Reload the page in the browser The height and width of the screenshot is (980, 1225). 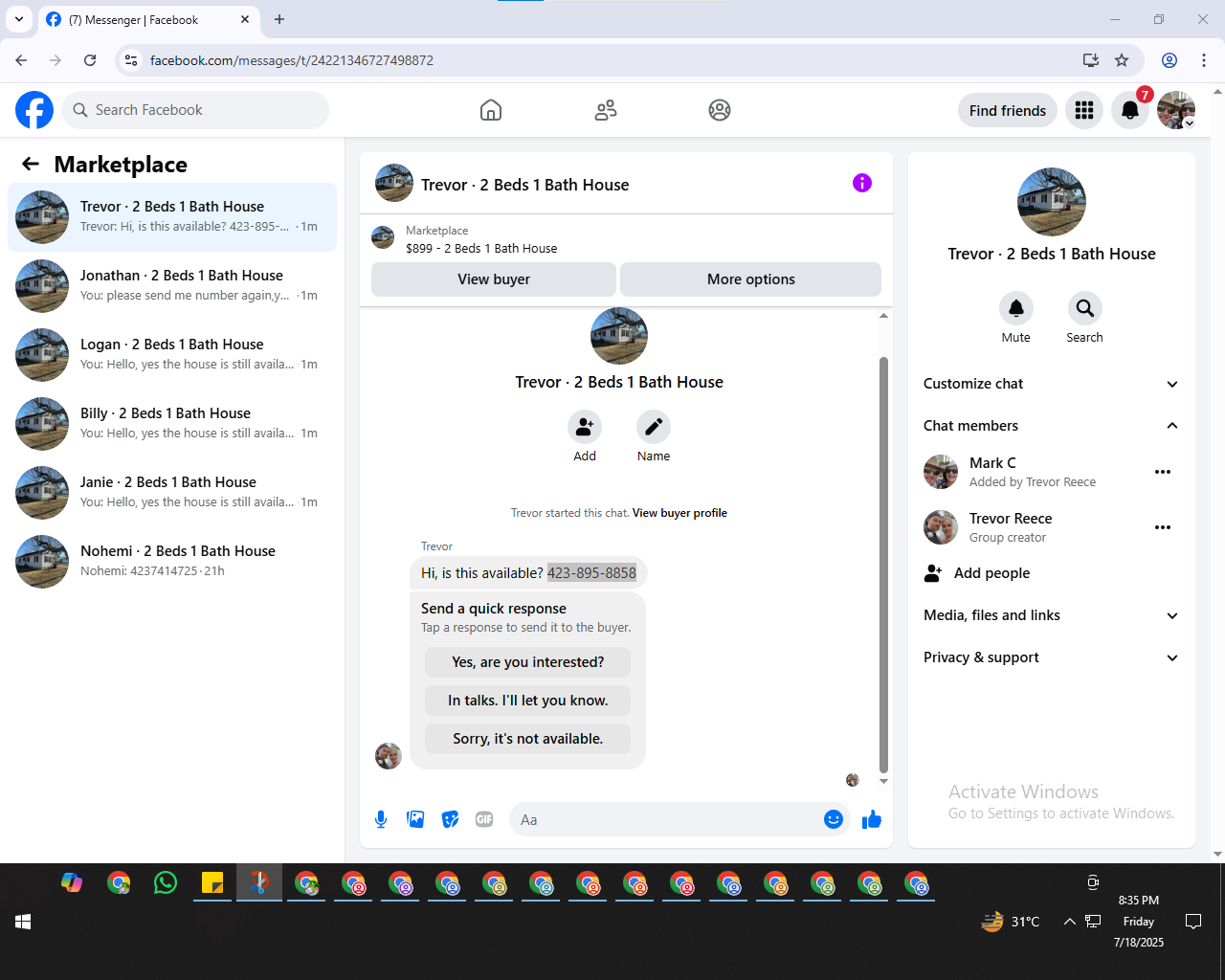click(90, 60)
